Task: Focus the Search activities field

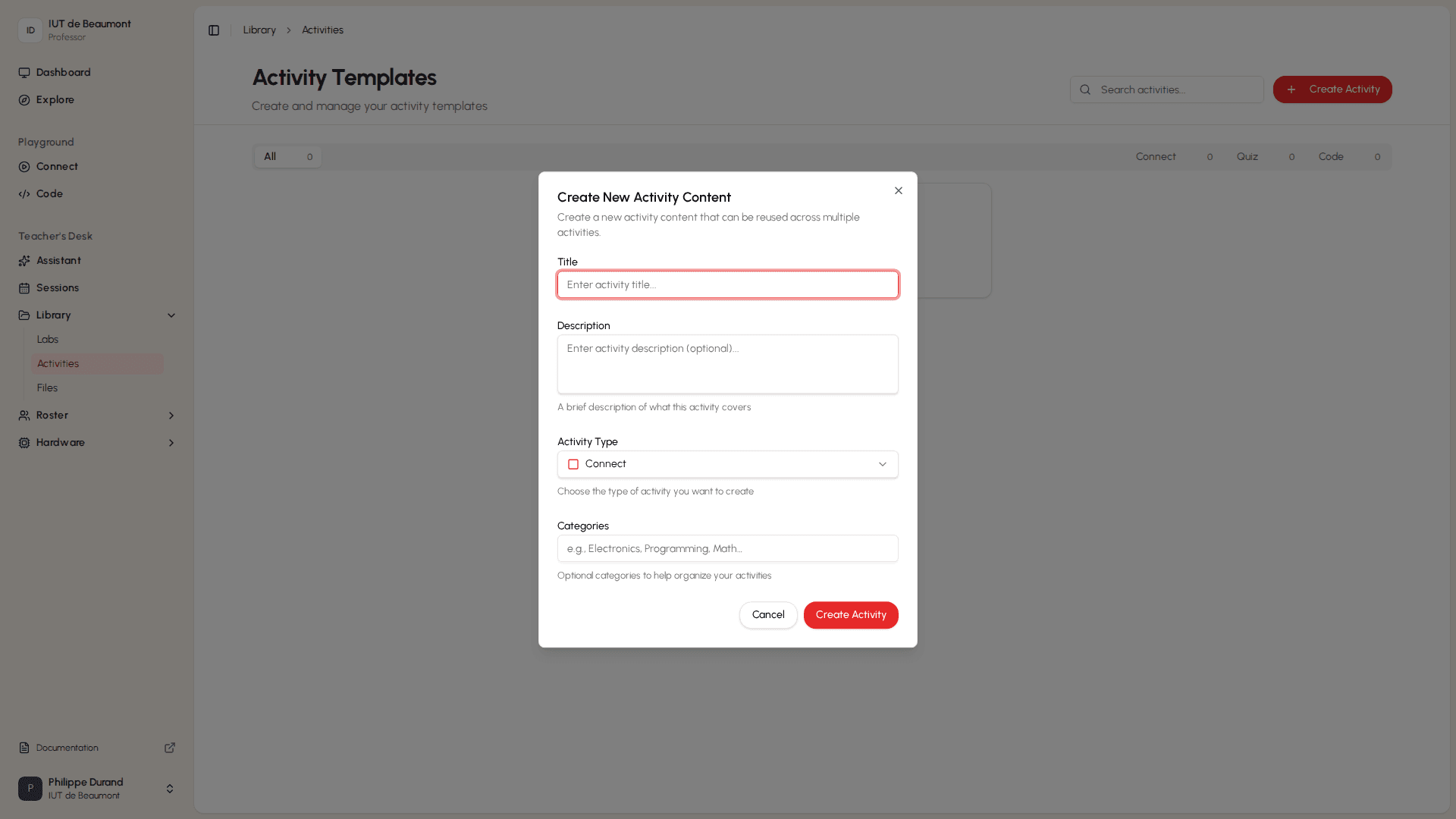Action: (1167, 89)
